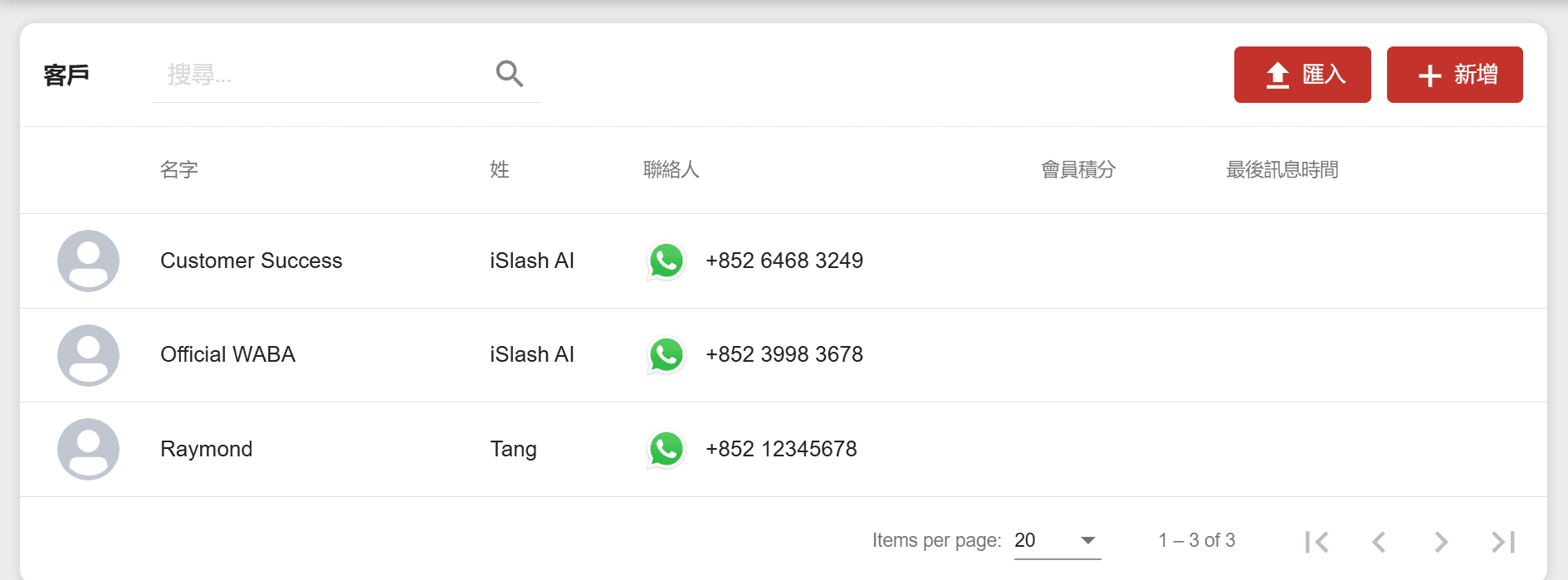Select the Customer Success name cell
The width and height of the screenshot is (1568, 580).
coord(252,261)
